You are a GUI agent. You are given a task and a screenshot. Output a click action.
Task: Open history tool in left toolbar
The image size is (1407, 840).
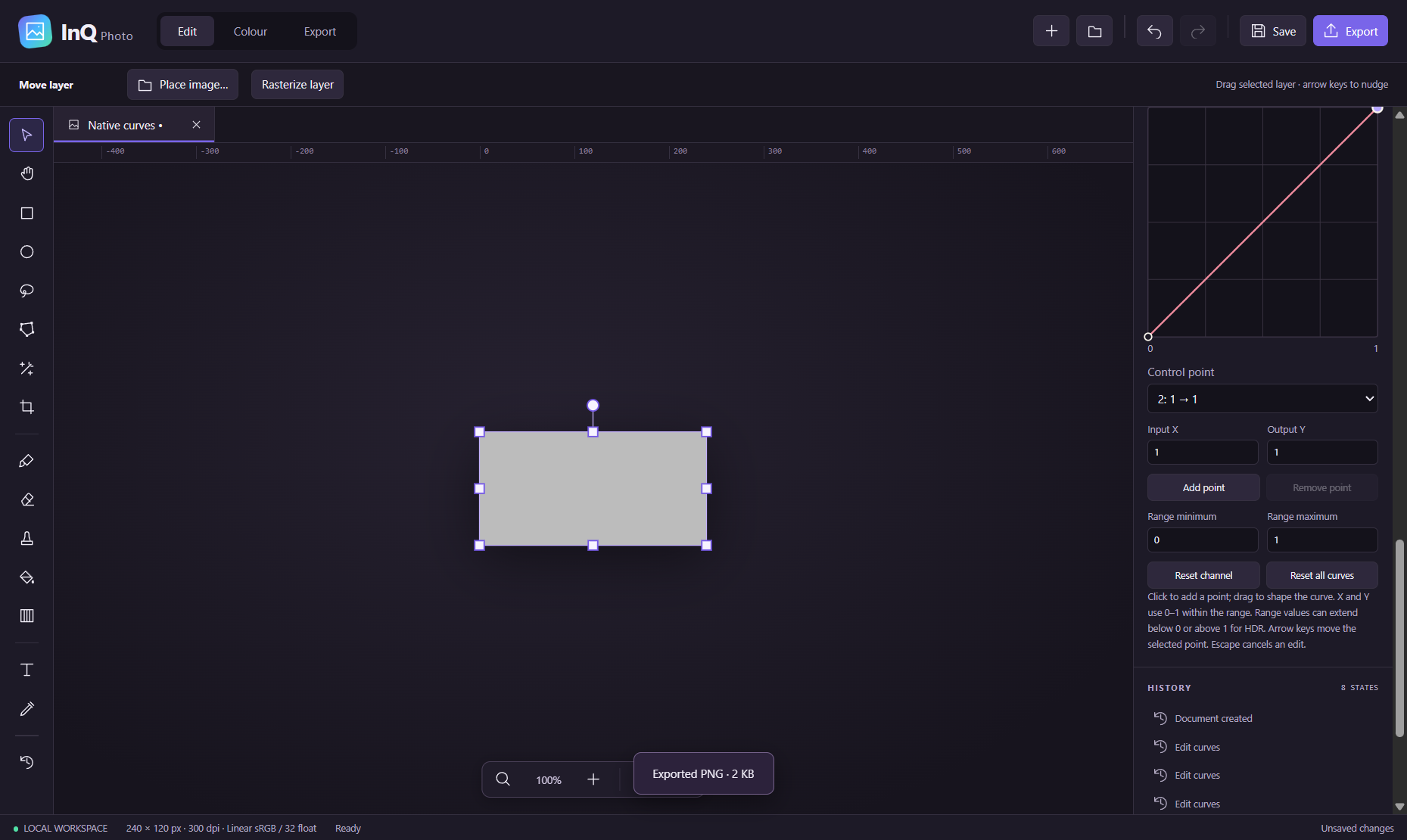[26, 762]
